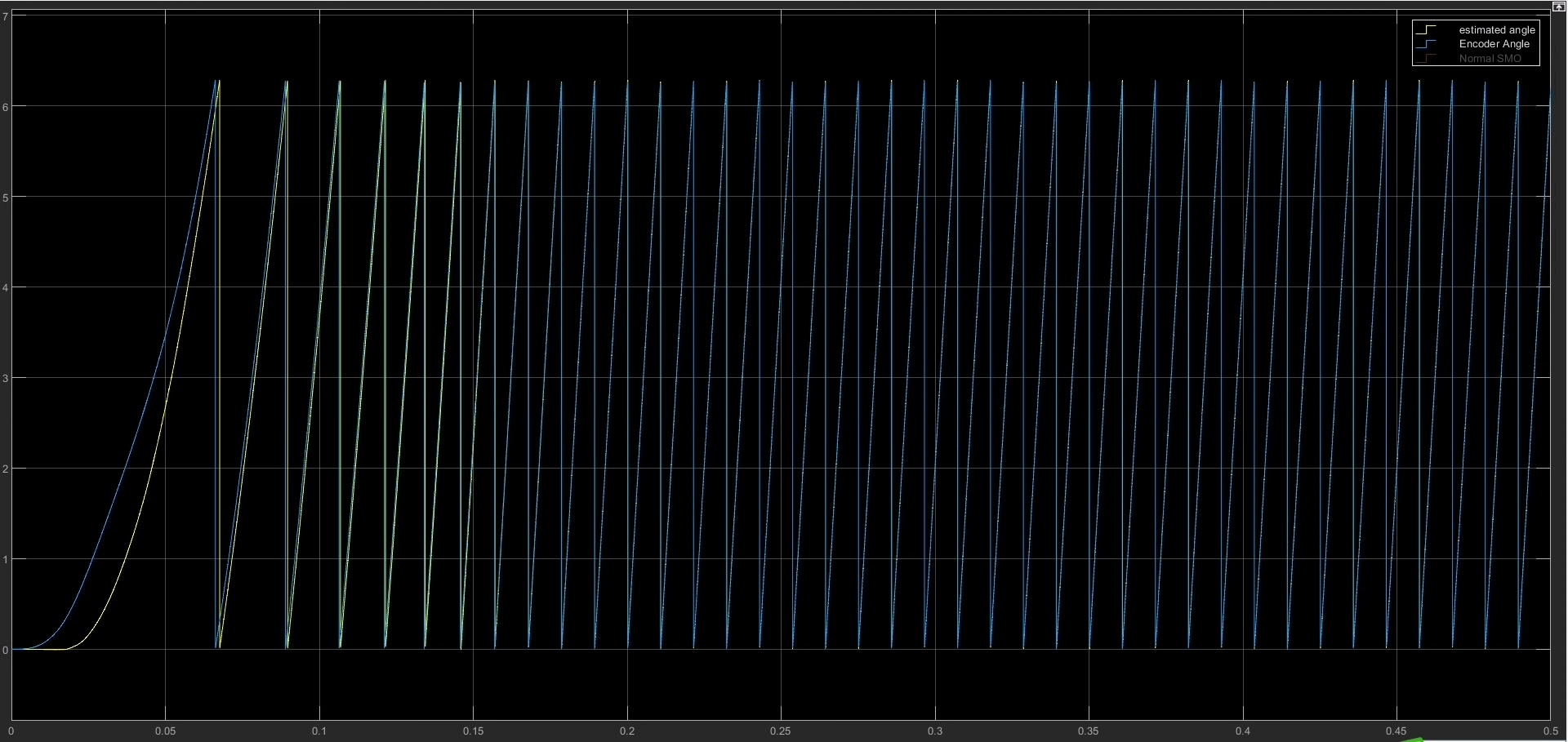Click the y-axis tick label 6
The image size is (1568, 742).
click(5, 107)
